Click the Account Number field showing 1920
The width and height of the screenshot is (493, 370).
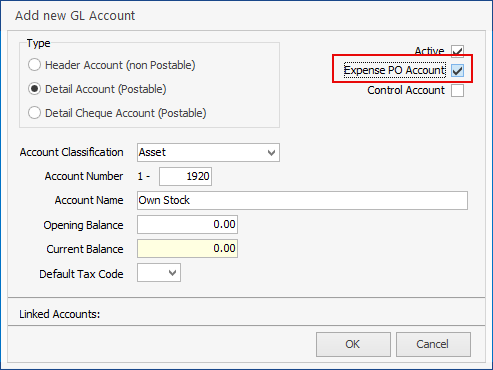(185, 176)
